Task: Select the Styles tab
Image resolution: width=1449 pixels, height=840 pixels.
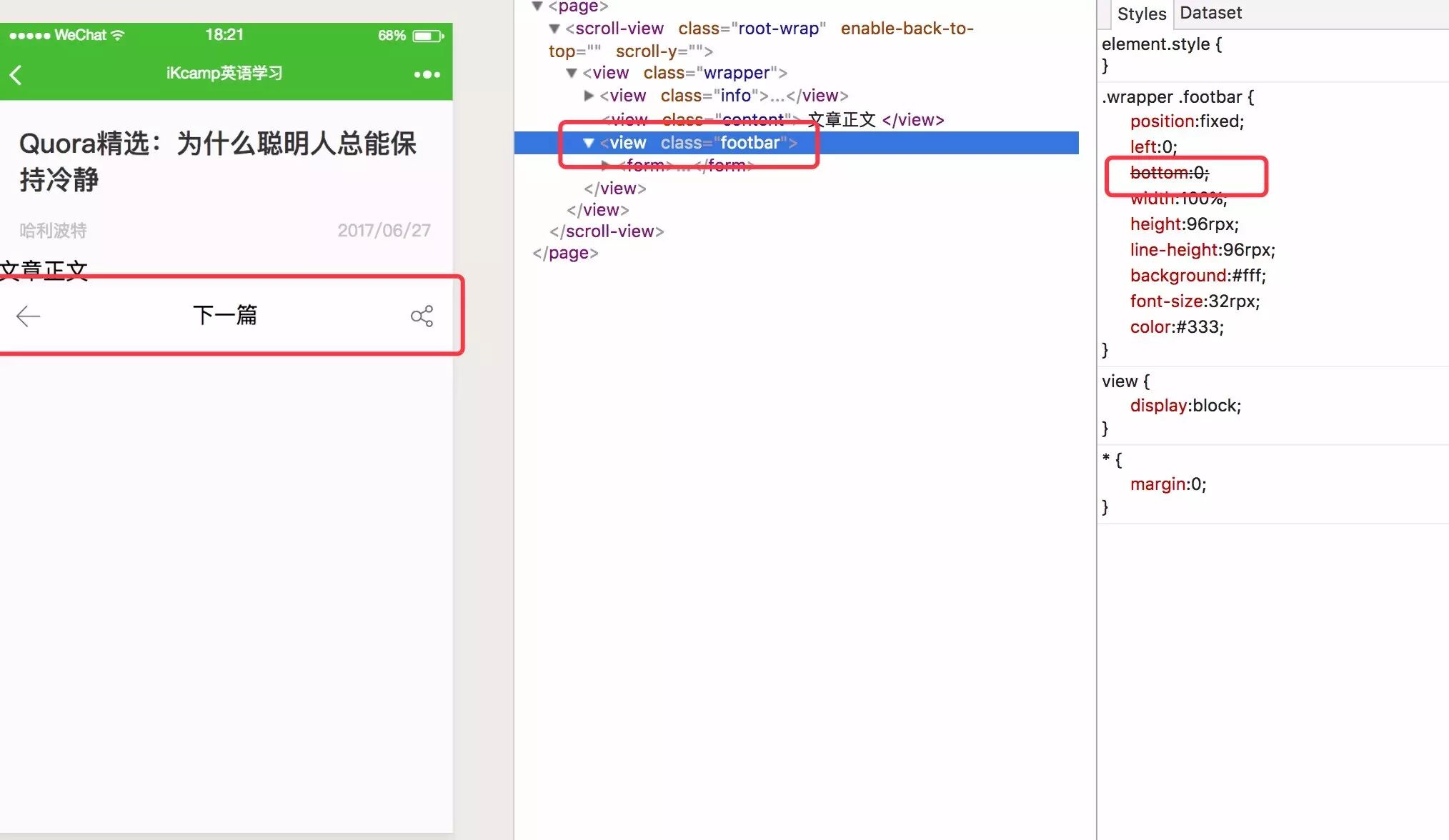Action: click(1141, 14)
